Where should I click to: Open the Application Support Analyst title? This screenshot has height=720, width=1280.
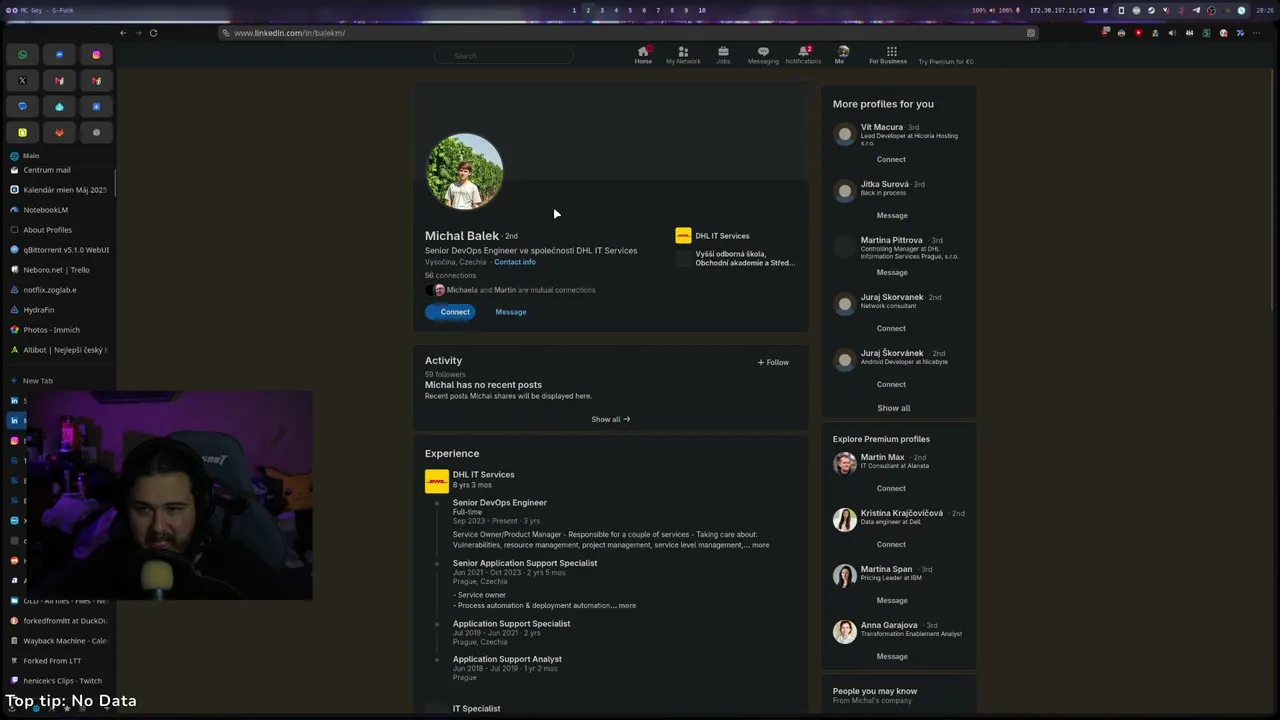[507, 659]
